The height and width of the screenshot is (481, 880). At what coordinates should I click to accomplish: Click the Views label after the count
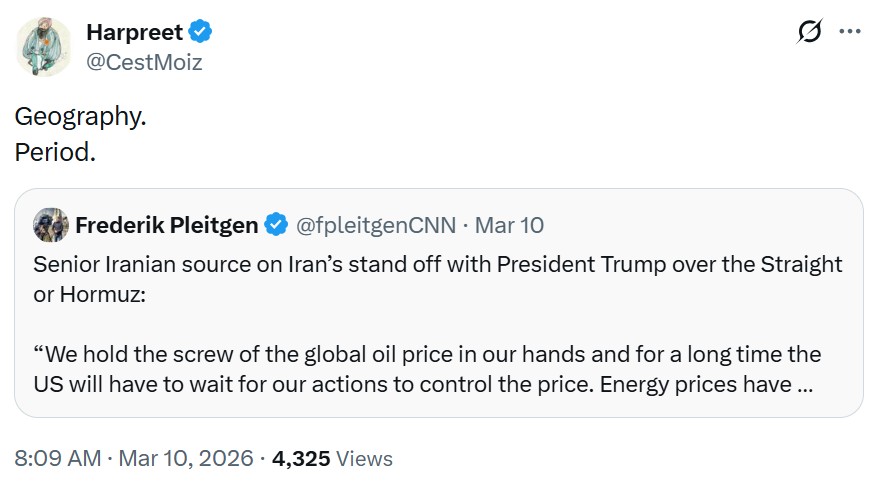tap(364, 458)
